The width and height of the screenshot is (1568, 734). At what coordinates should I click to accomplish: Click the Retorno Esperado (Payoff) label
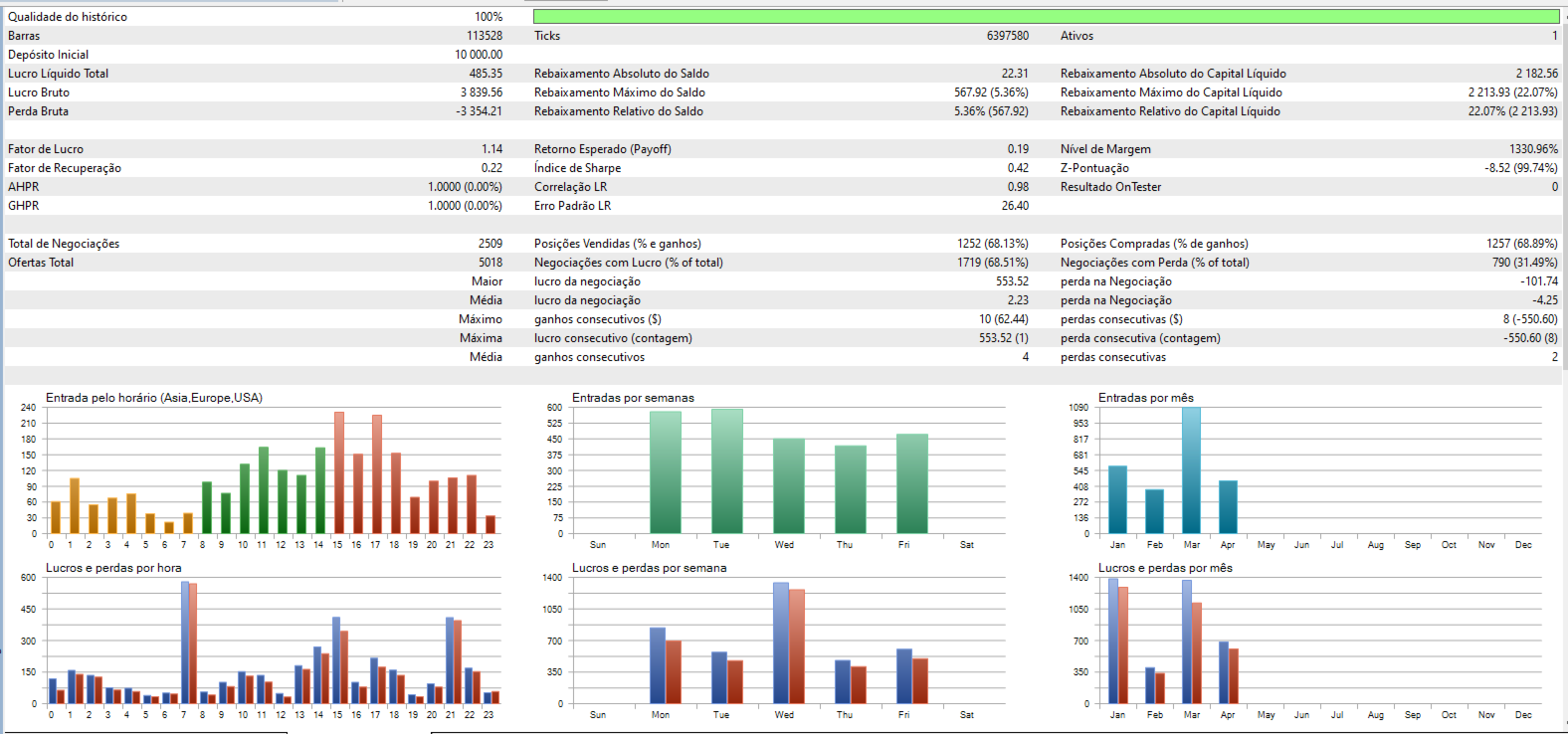(x=603, y=149)
